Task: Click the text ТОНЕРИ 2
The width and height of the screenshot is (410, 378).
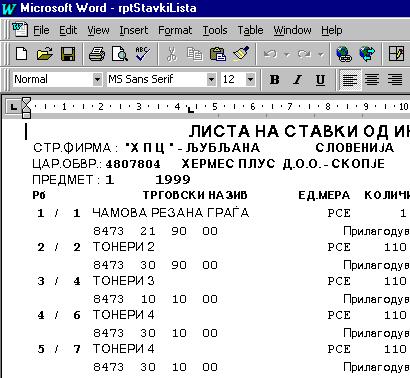Action: [124, 247]
